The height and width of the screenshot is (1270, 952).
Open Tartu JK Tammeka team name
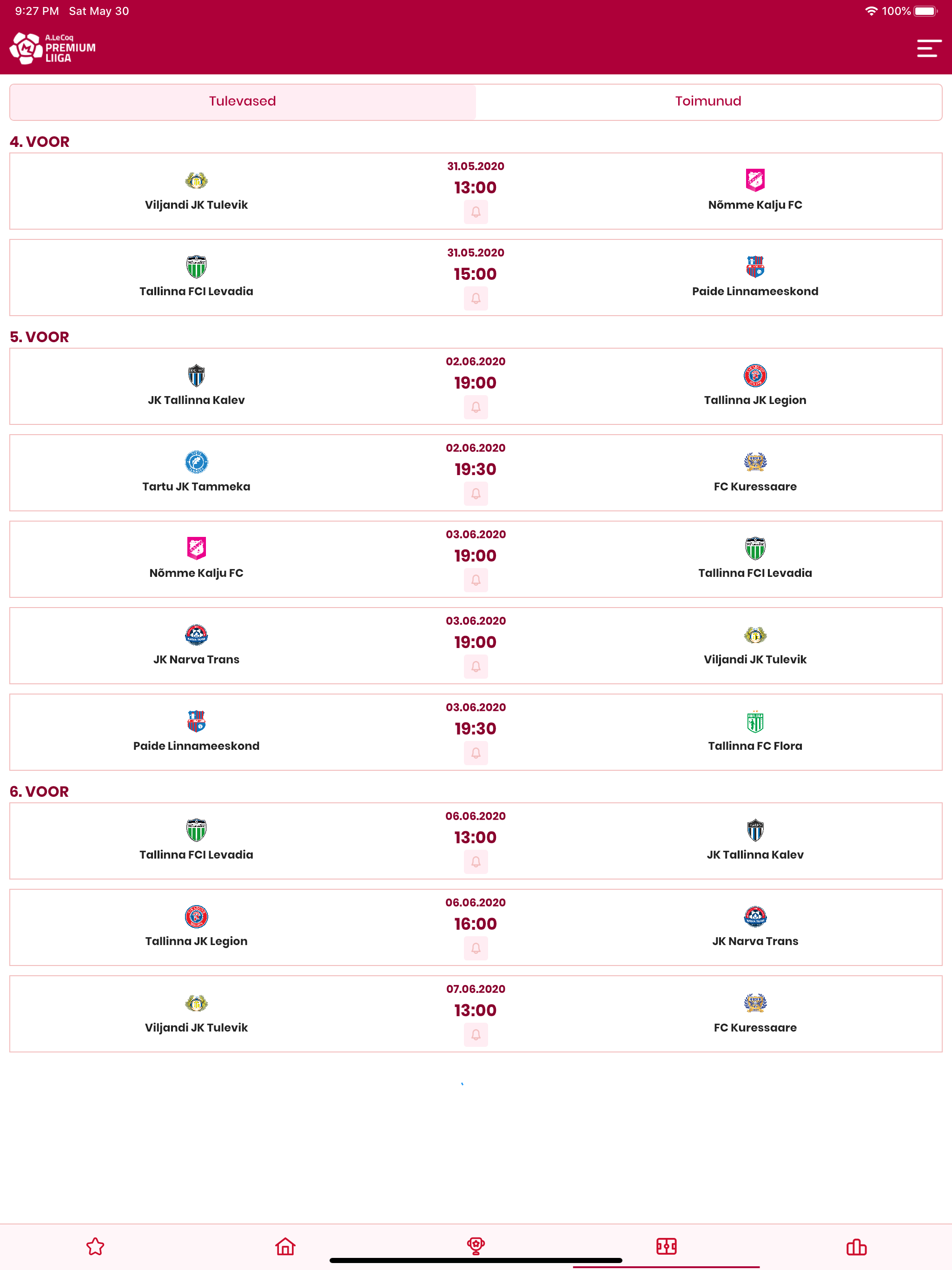click(x=196, y=486)
